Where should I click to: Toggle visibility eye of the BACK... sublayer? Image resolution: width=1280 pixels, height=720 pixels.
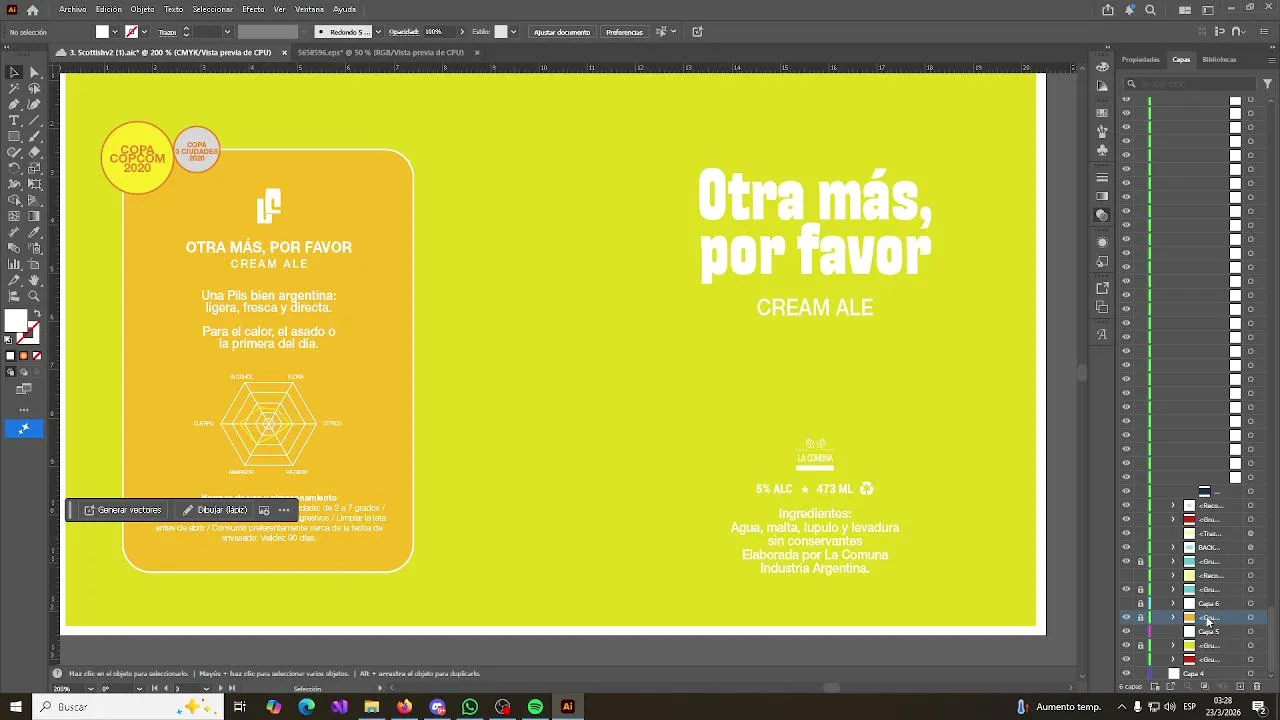tap(1126, 548)
